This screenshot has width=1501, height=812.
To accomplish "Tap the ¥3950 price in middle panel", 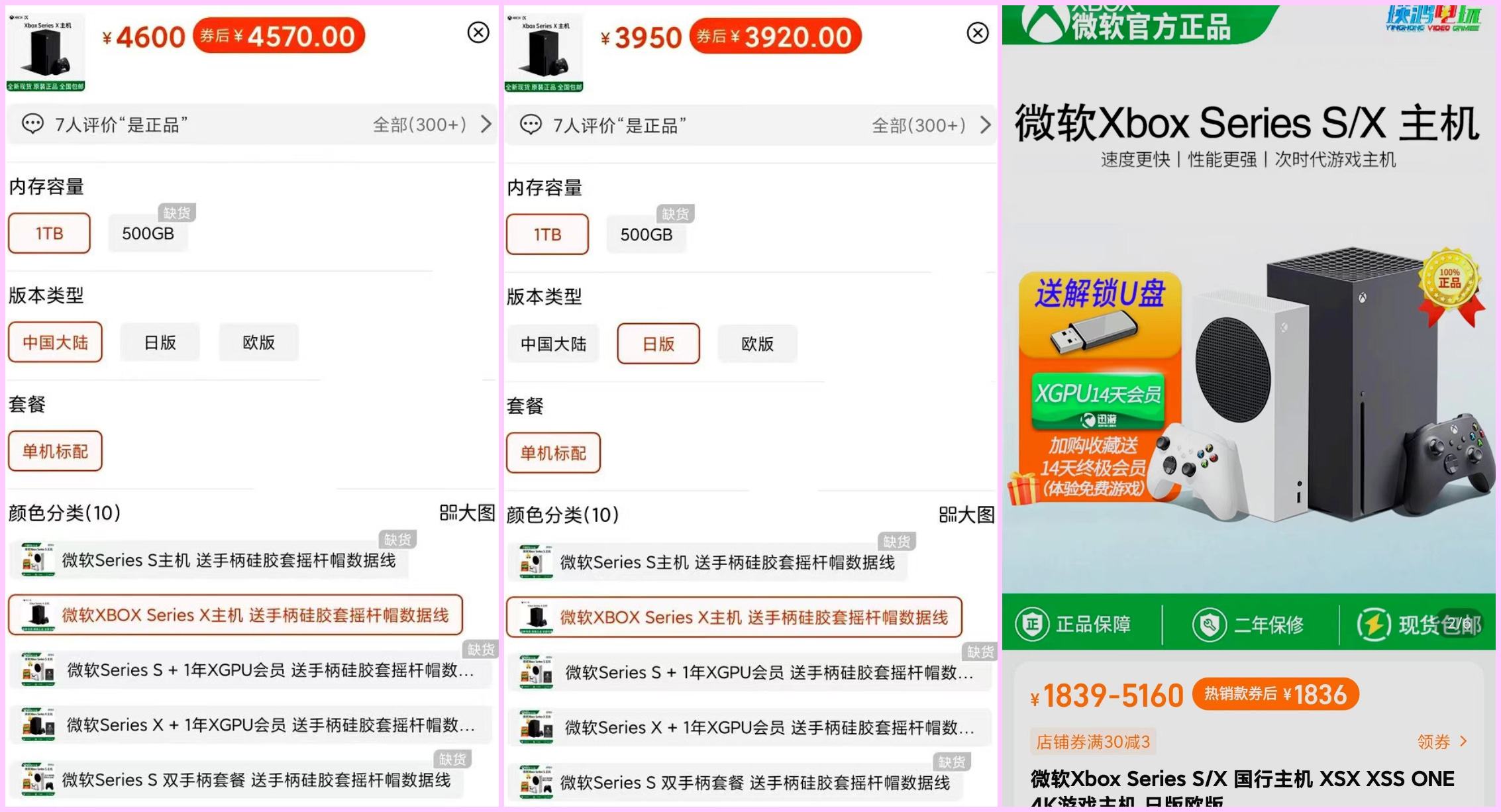I will point(641,38).
